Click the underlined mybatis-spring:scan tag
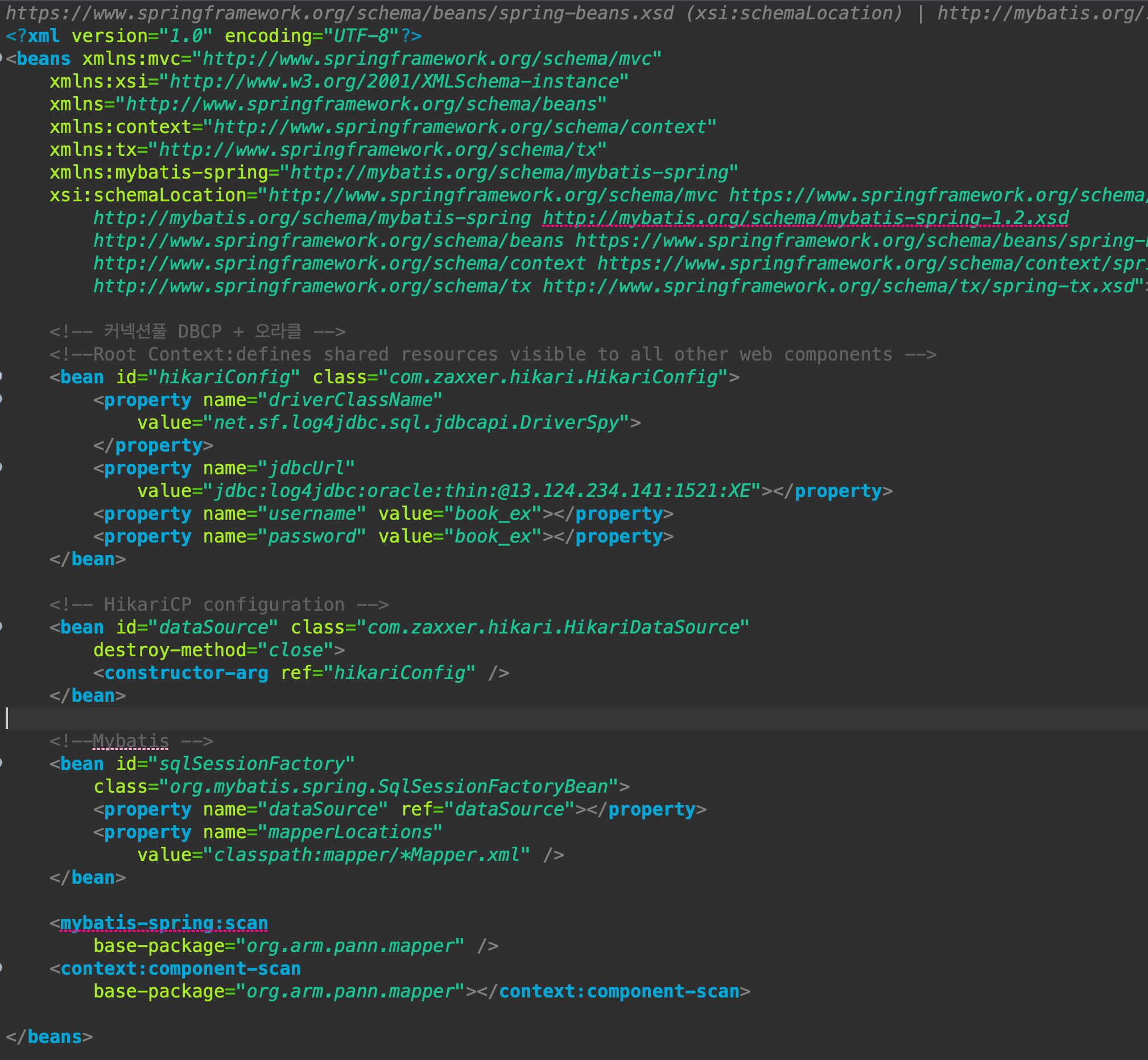The image size is (1148, 1060). pos(163,923)
